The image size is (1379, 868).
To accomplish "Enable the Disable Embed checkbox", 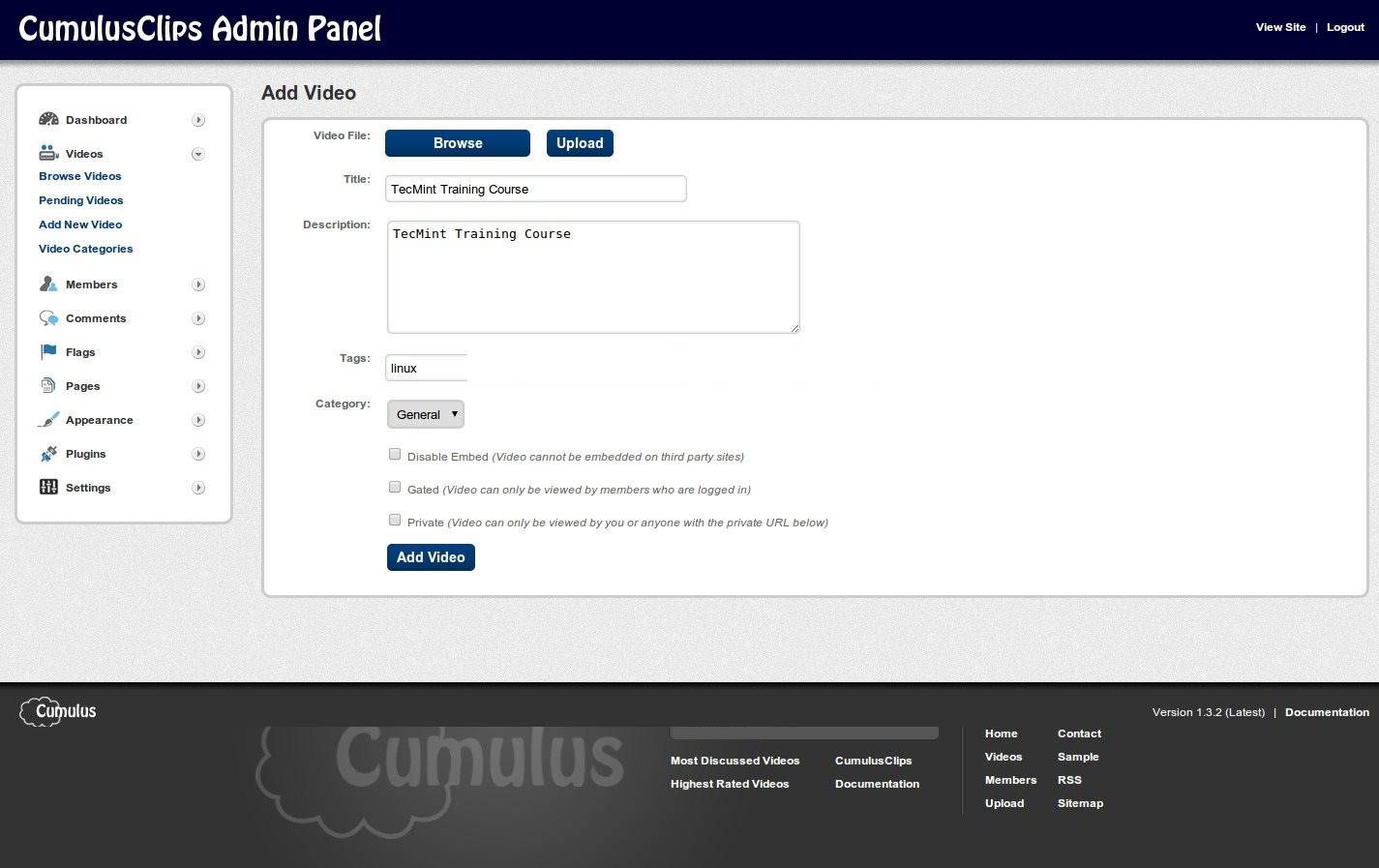I will pyautogui.click(x=395, y=454).
